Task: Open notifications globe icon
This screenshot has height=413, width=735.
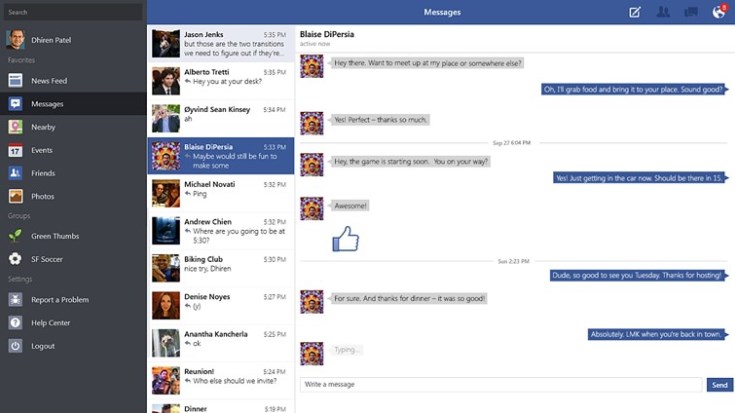Action: coord(719,12)
